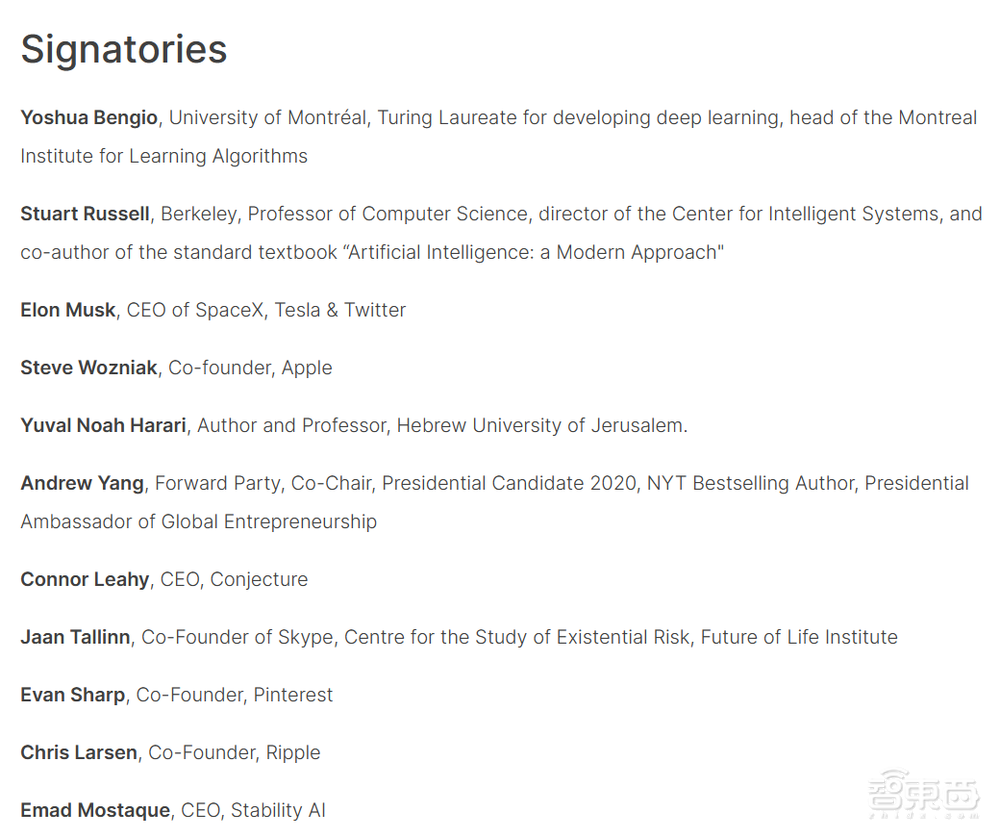Select the name Jaan Tallinn
The height and width of the screenshot is (838, 1000).
click(75, 638)
